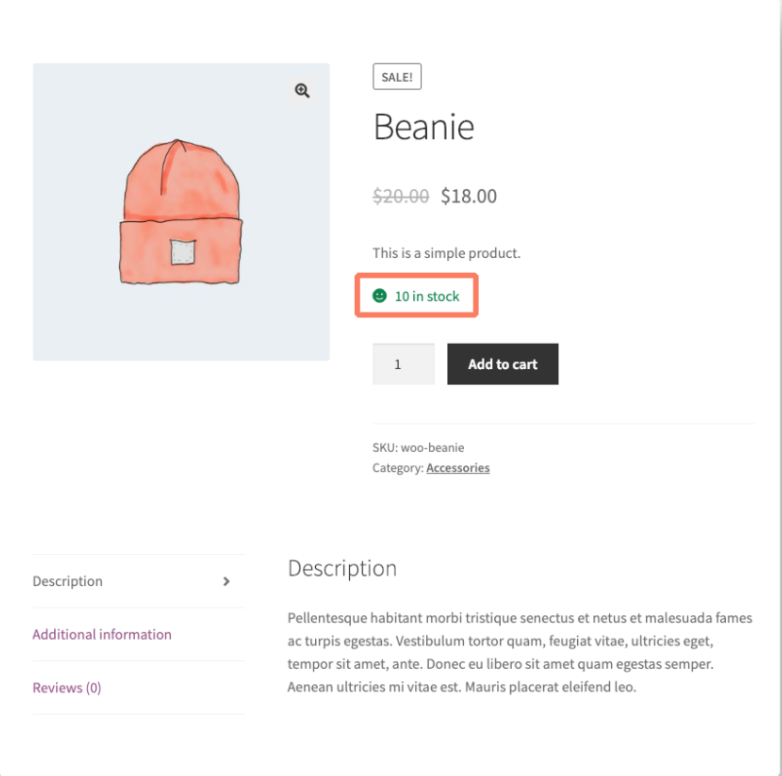Image resolution: width=782 pixels, height=776 pixels.
Task: Open the Reviews (0) tab
Action: (x=67, y=687)
